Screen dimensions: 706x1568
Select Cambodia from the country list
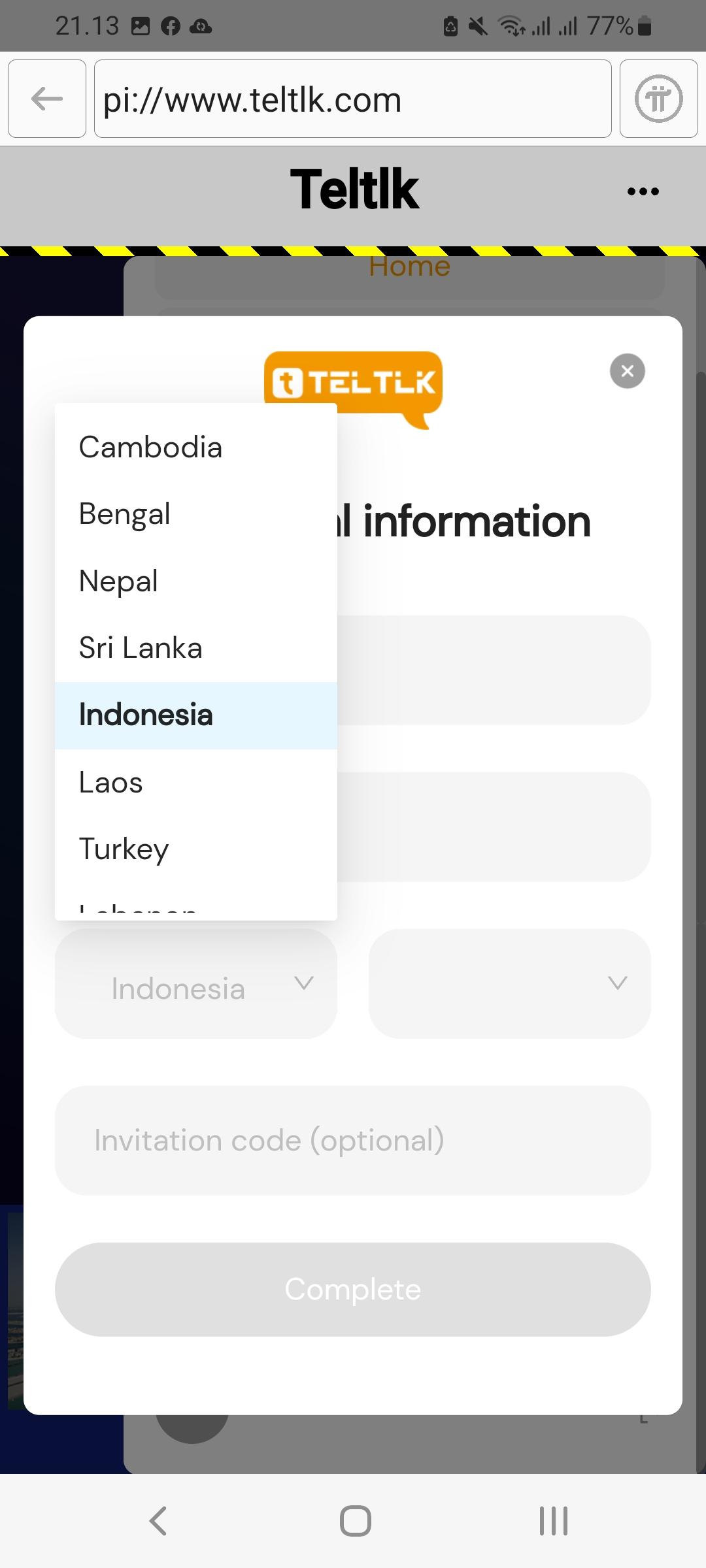[150, 448]
